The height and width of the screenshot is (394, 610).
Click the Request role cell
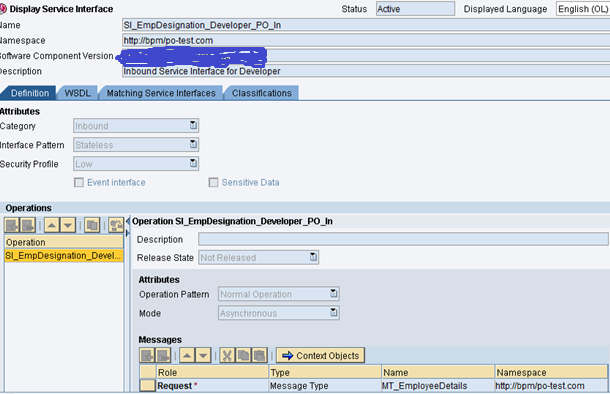click(212, 385)
